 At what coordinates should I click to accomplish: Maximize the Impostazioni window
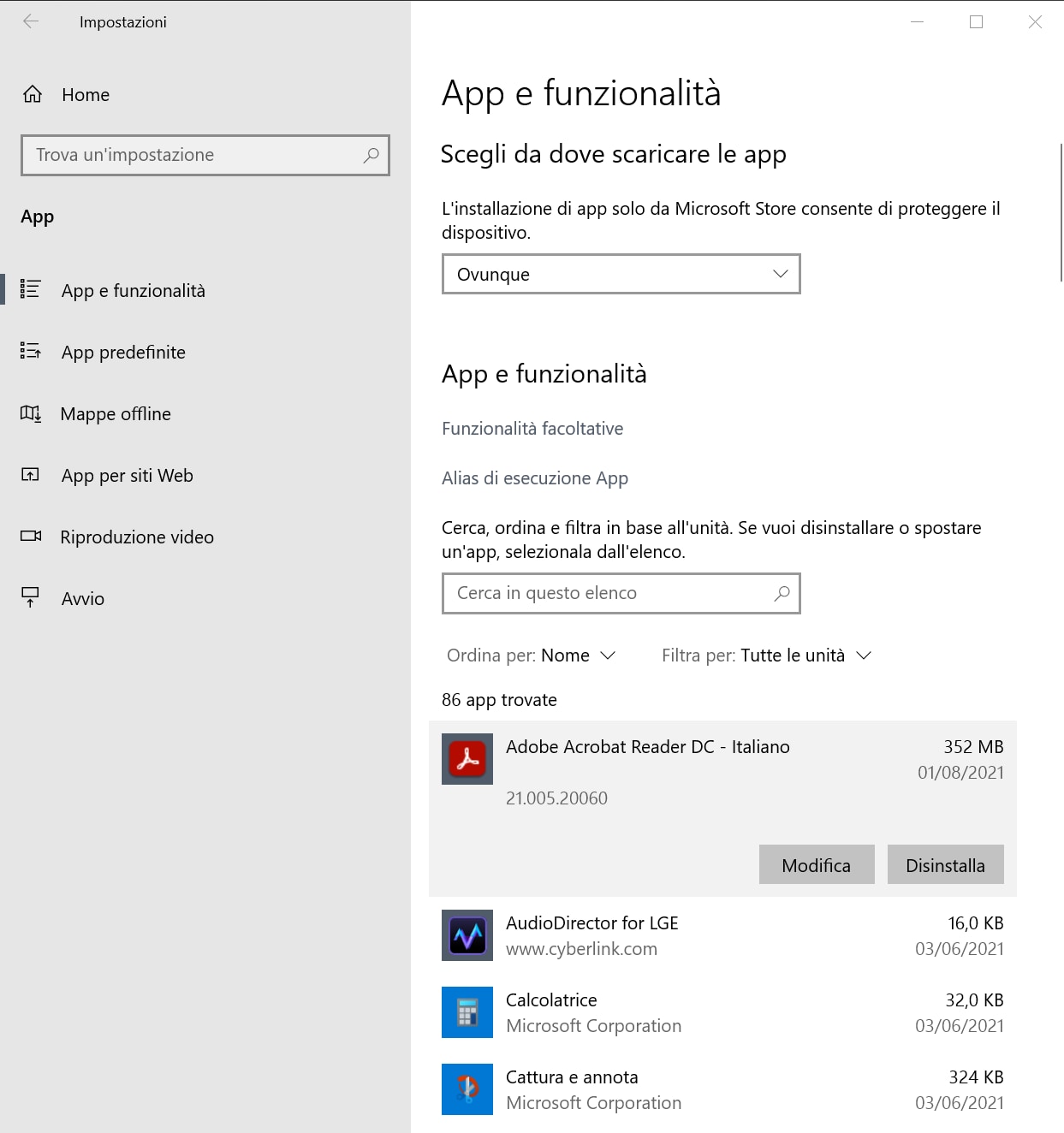(x=976, y=22)
